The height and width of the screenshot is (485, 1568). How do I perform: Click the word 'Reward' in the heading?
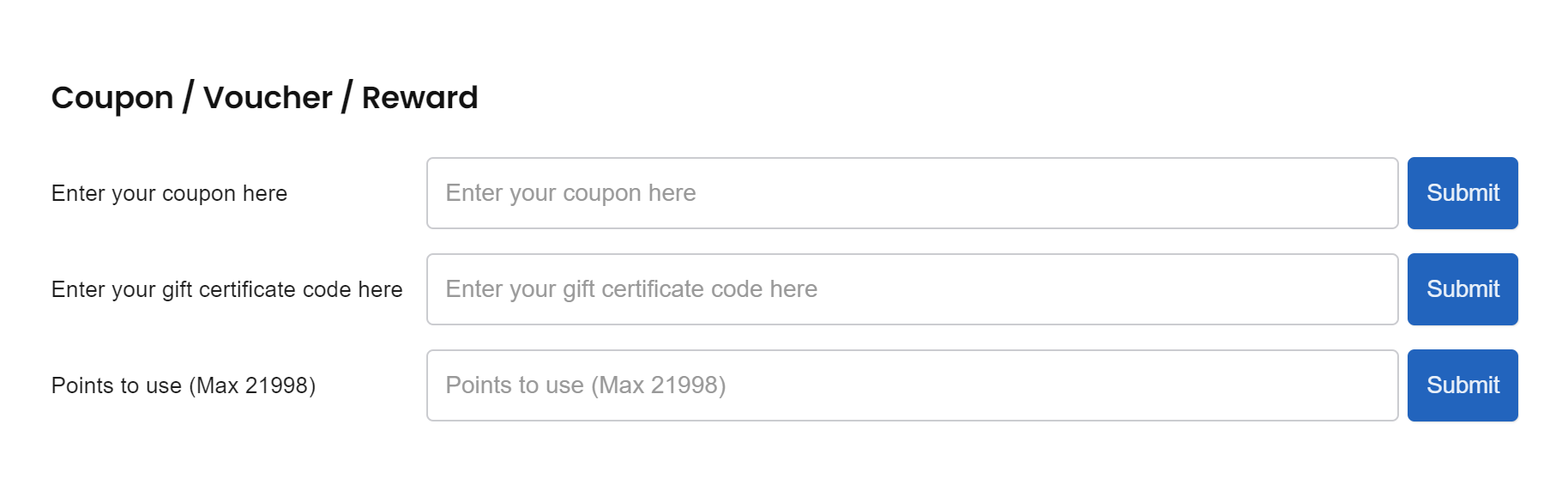point(419,97)
